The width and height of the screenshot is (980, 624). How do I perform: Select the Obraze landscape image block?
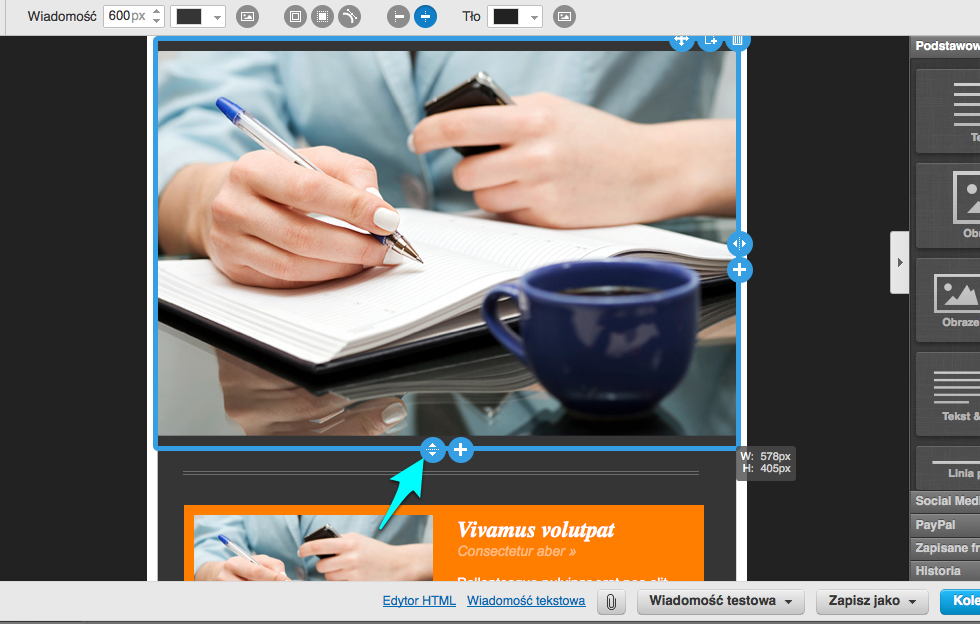click(x=948, y=300)
